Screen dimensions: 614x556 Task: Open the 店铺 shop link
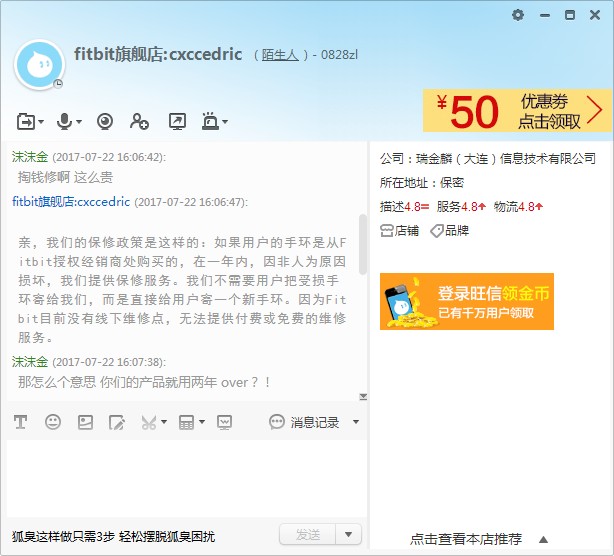tap(399, 231)
